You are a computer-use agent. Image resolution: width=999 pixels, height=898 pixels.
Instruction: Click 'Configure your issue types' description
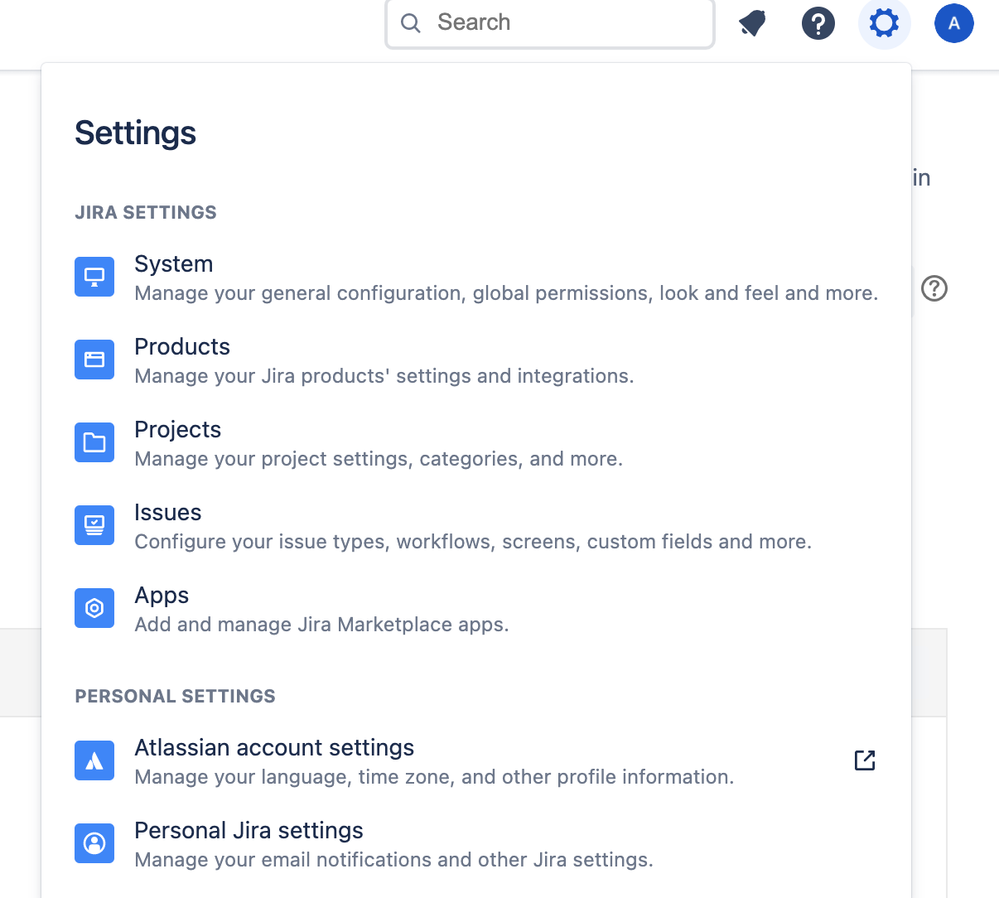(473, 542)
